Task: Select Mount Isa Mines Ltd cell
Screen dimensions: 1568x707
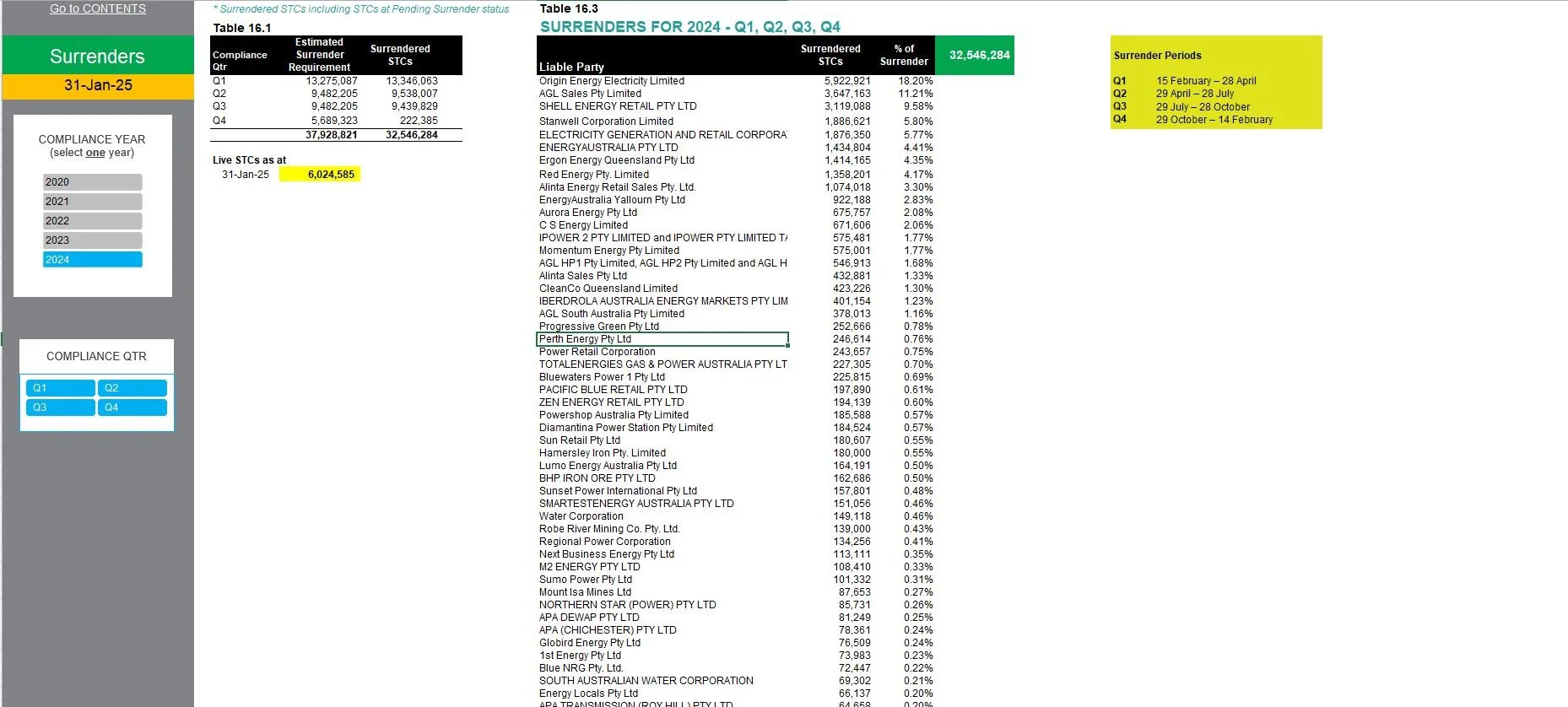Action: (585, 592)
